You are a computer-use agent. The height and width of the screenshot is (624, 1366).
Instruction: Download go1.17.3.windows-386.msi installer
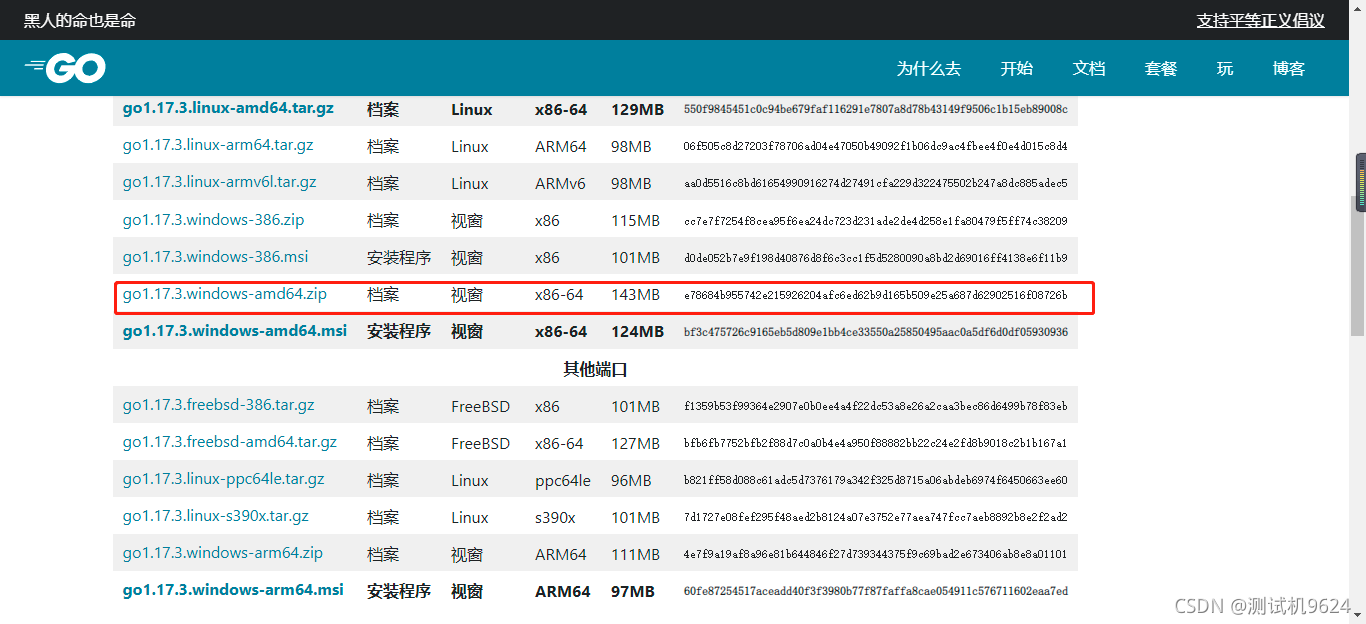pos(215,256)
